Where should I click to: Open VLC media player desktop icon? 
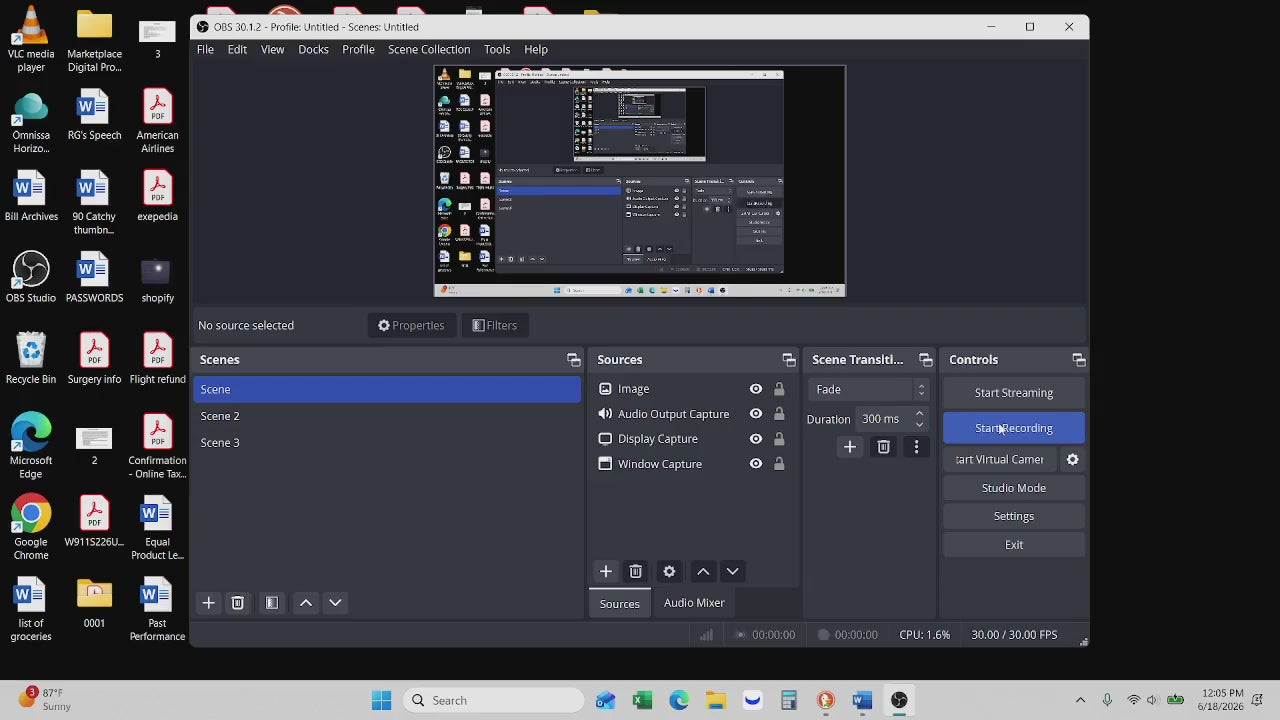[x=31, y=40]
